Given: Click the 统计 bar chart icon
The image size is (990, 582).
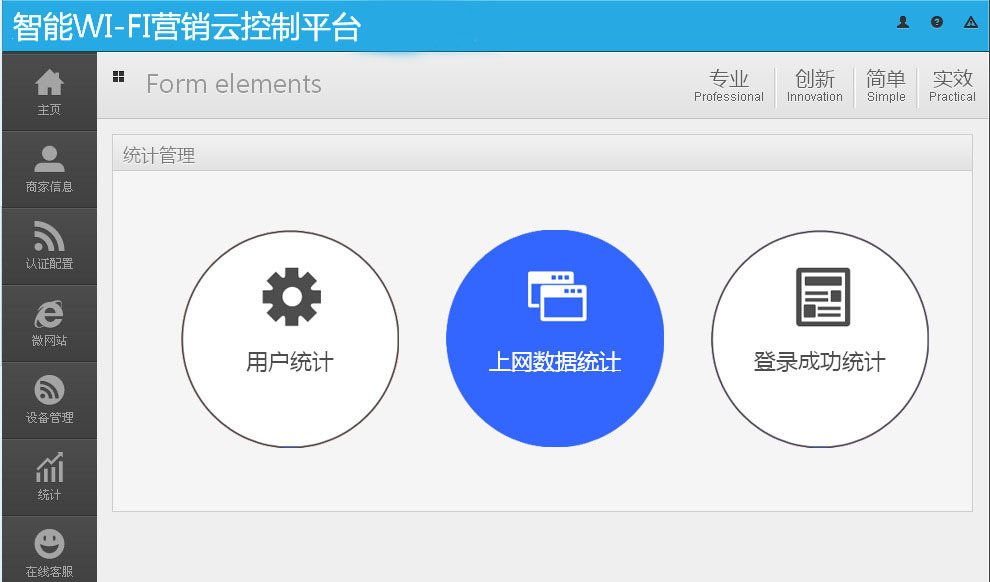Looking at the screenshot, I should point(49,468).
